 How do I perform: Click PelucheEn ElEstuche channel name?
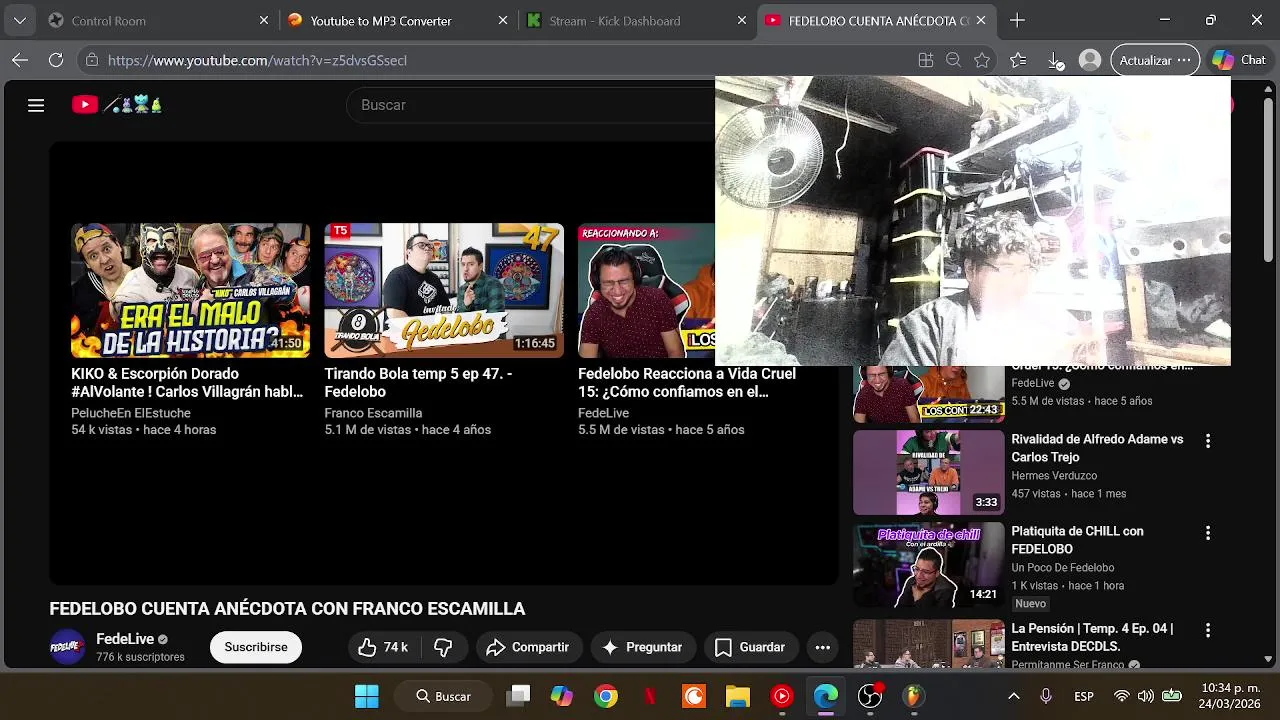(x=131, y=413)
